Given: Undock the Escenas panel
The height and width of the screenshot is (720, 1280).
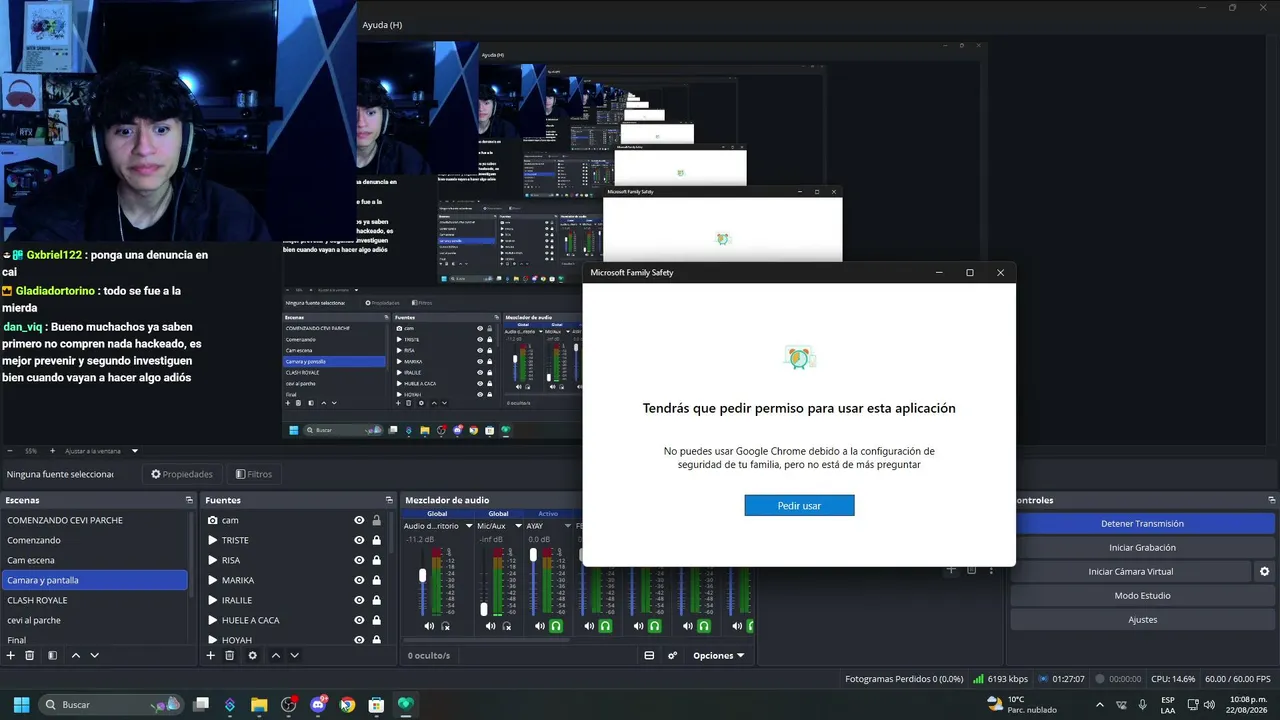Looking at the screenshot, I should (x=189, y=500).
